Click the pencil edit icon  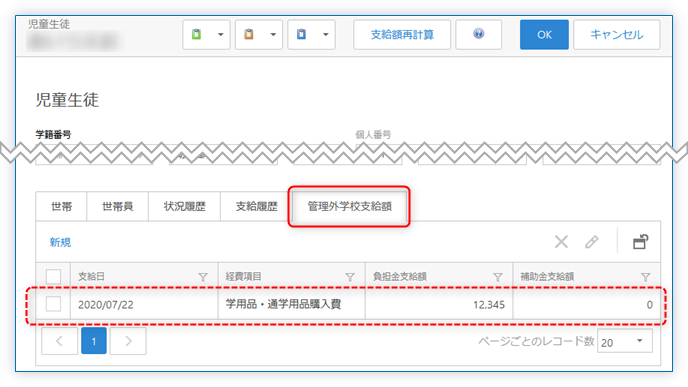(591, 242)
